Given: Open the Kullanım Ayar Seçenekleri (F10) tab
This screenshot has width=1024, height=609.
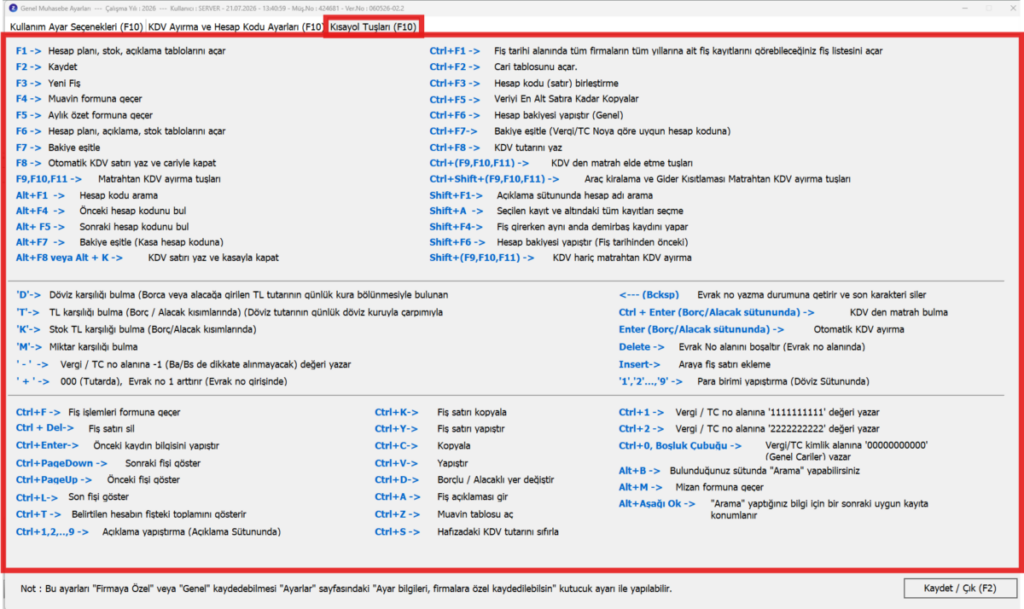Looking at the screenshot, I should (76, 27).
